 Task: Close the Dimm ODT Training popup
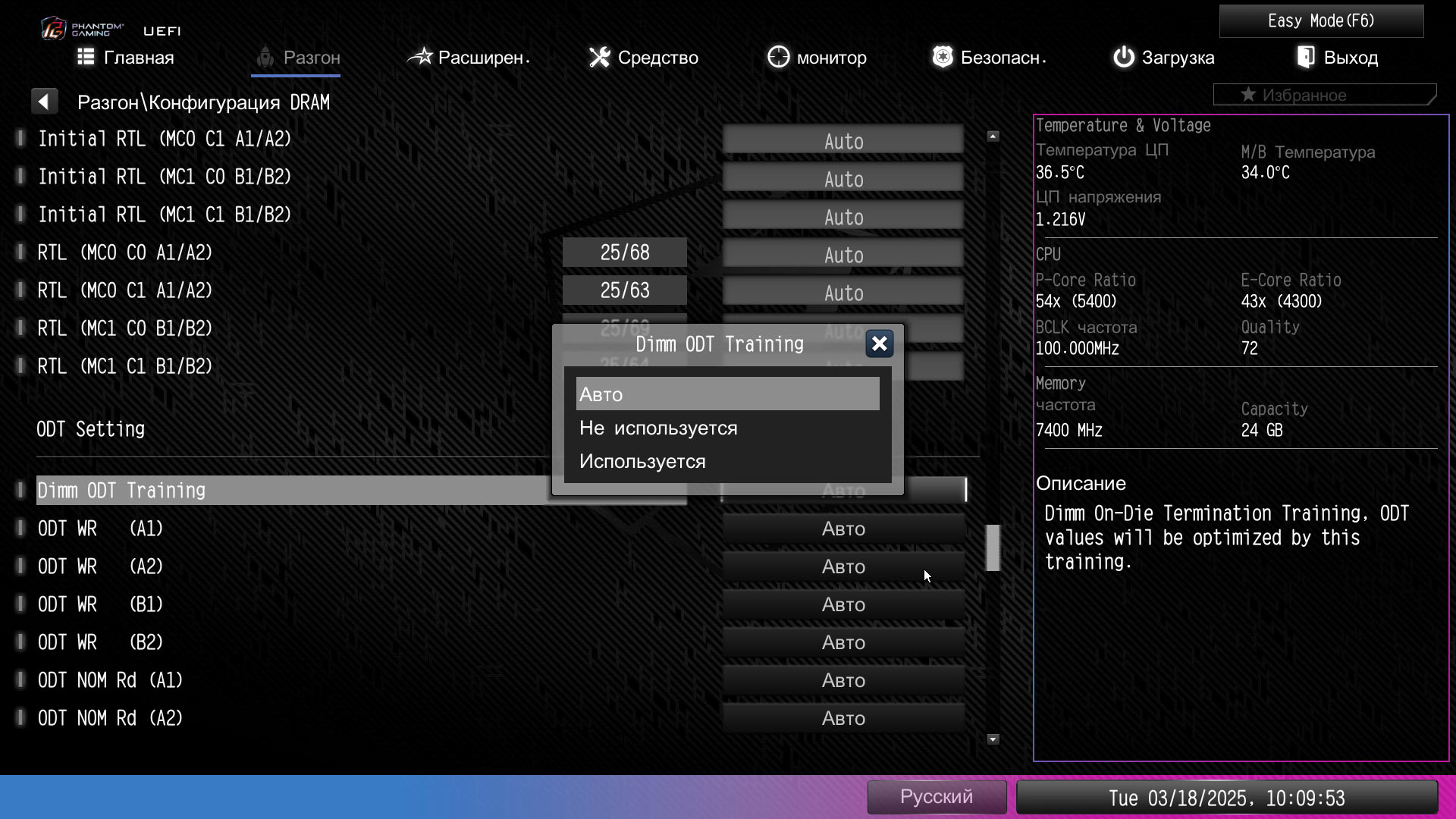click(x=879, y=344)
